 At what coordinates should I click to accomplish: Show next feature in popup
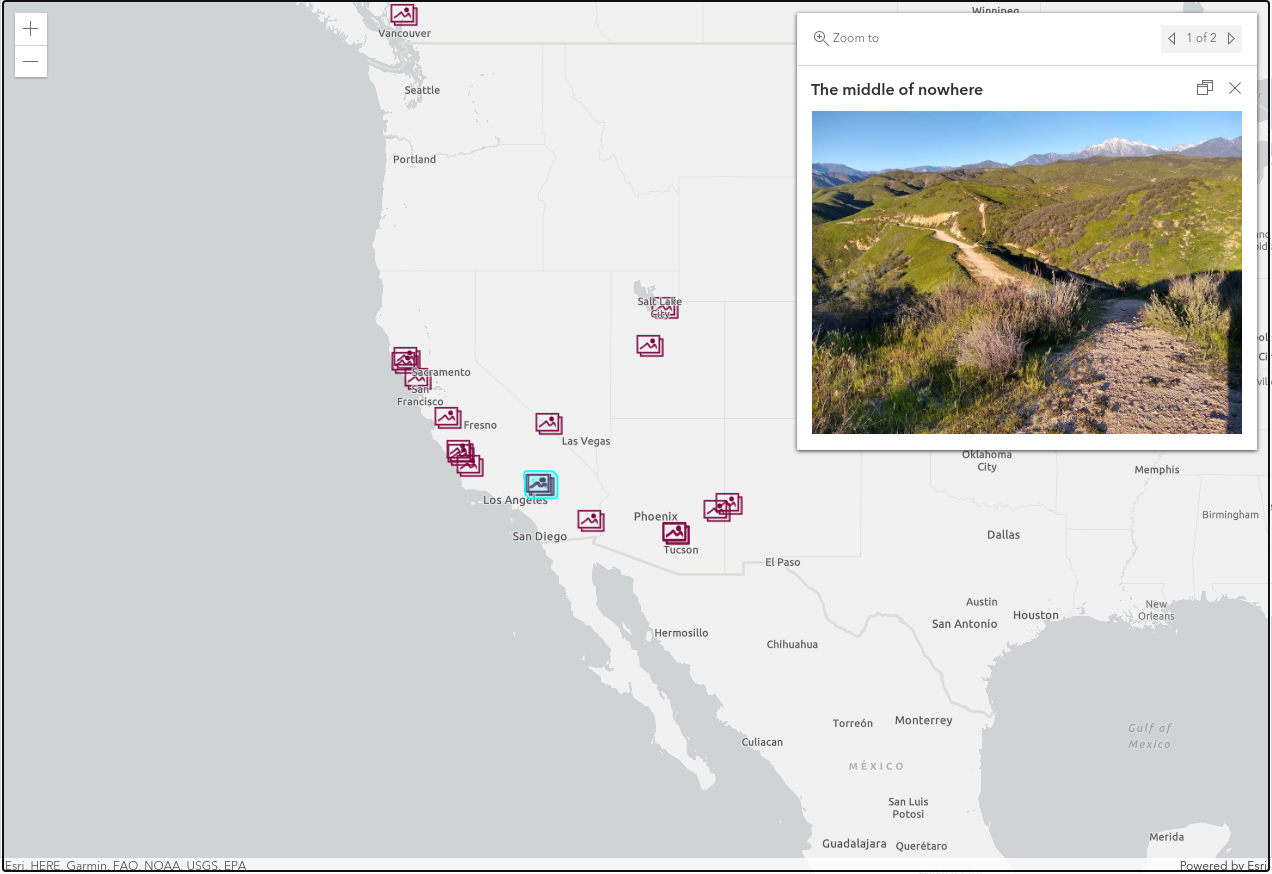[x=1231, y=39]
